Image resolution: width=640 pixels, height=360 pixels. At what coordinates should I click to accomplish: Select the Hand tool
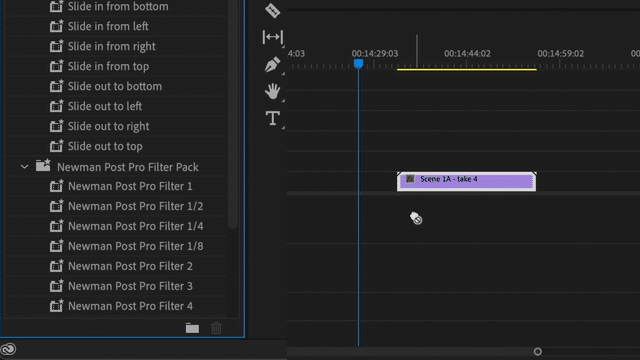pos(272,91)
